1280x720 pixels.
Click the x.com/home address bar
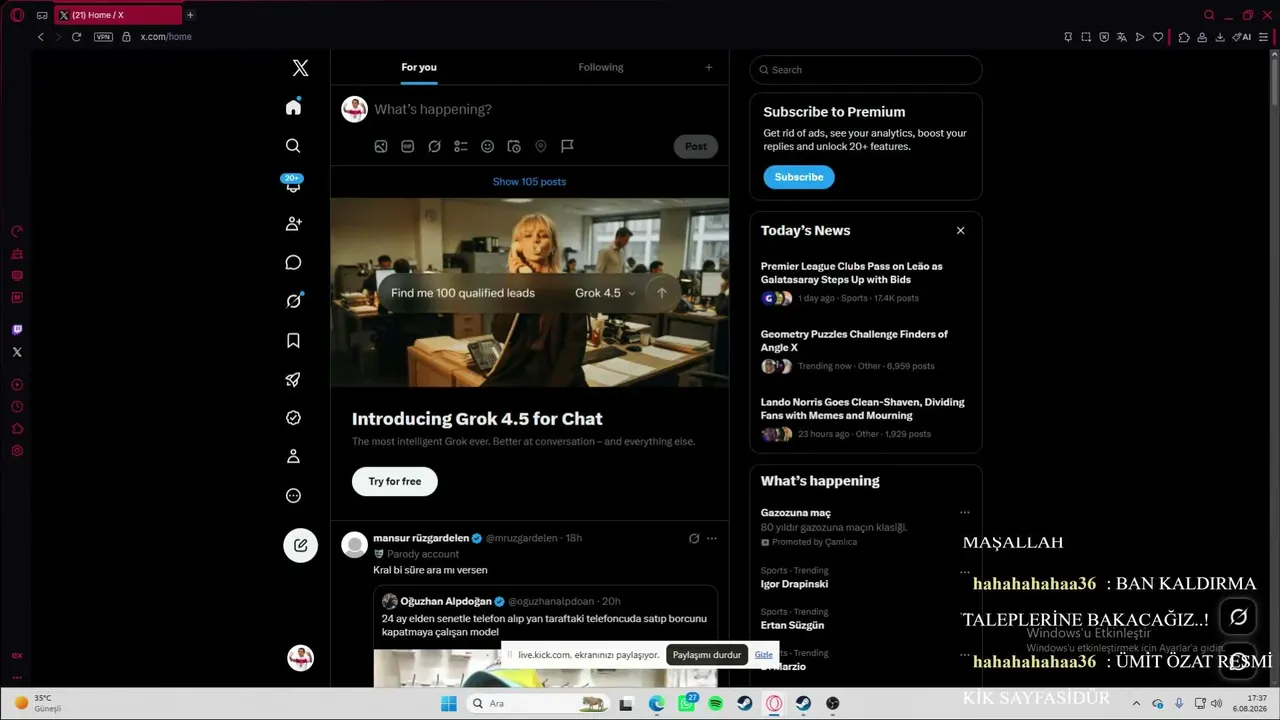(166, 37)
